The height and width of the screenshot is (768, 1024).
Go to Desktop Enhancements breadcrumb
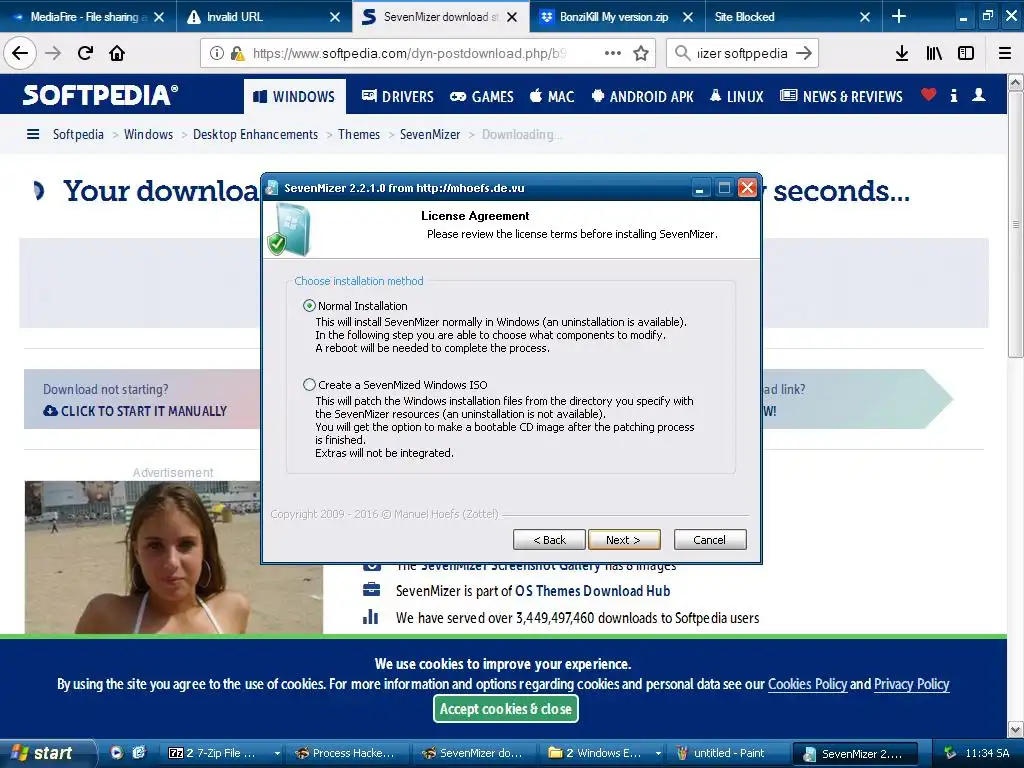(x=255, y=135)
